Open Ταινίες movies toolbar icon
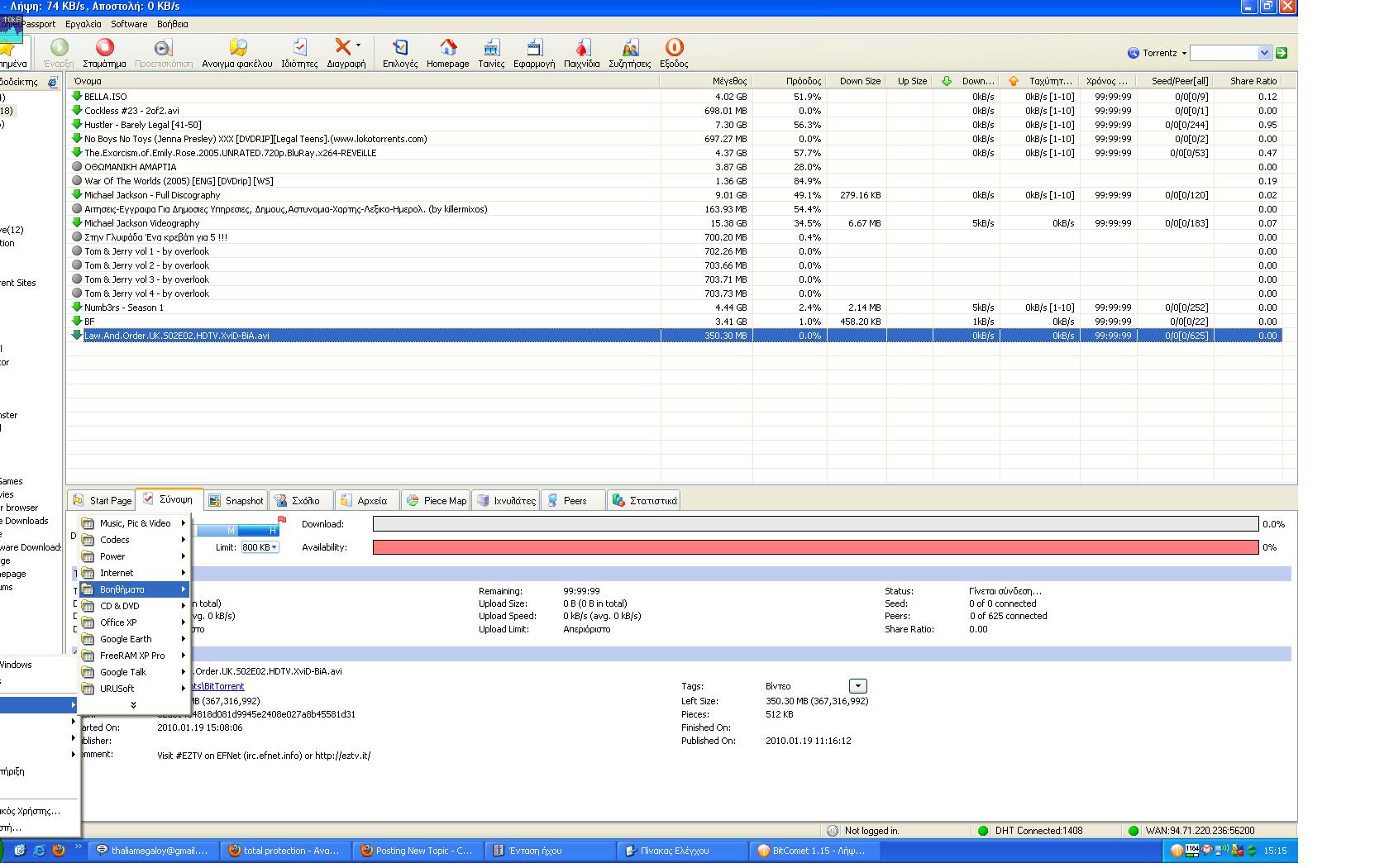The width and height of the screenshot is (1389, 868). [491, 47]
